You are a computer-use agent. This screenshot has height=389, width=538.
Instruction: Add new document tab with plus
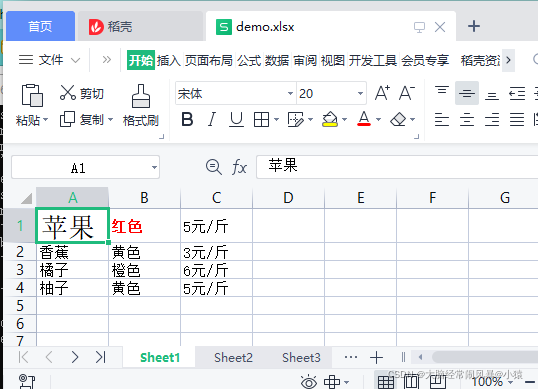pyautogui.click(x=474, y=26)
